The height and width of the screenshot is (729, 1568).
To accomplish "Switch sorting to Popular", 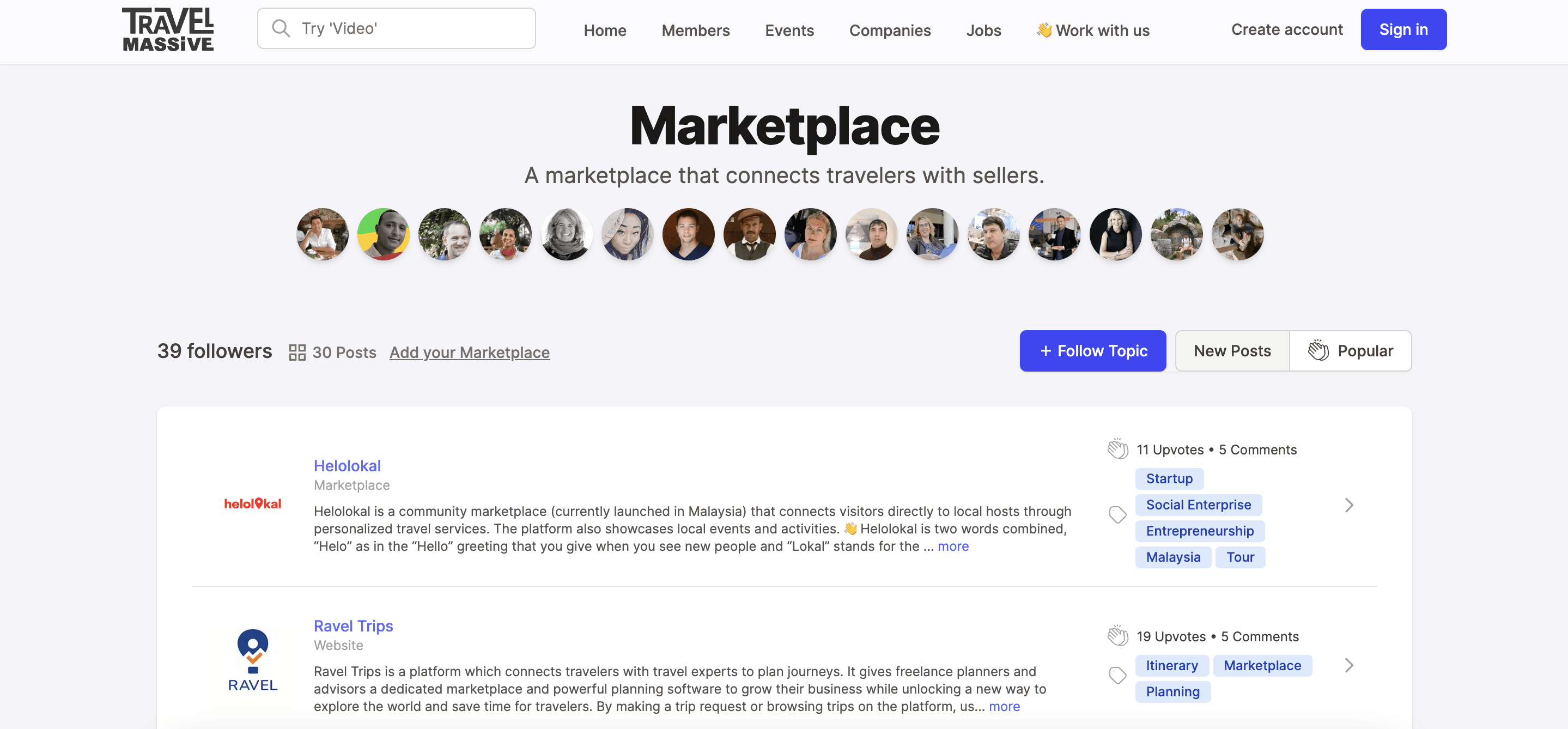I will (1350, 351).
